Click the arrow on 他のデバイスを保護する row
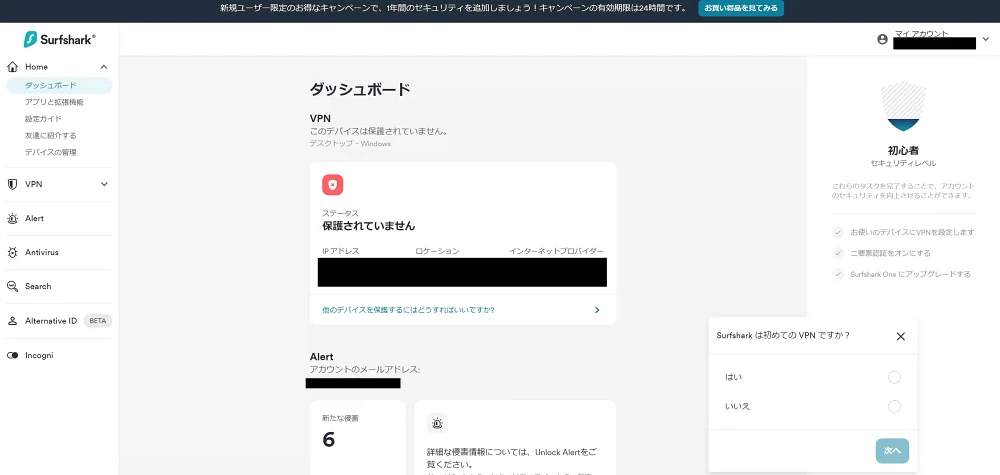The height and width of the screenshot is (475, 1000). pyautogui.click(x=597, y=310)
